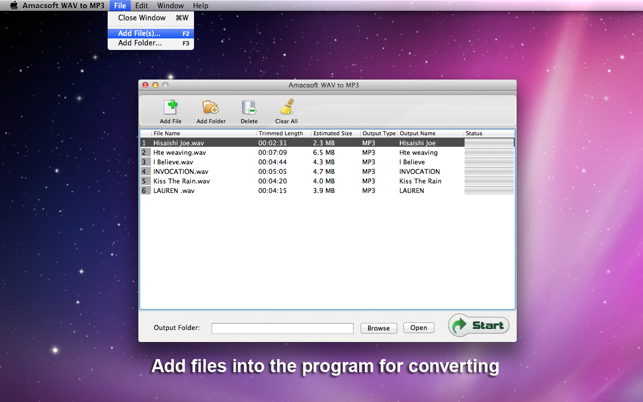Screen dimensions: 643x402
Task: Open the Window menu
Action: (170, 5)
